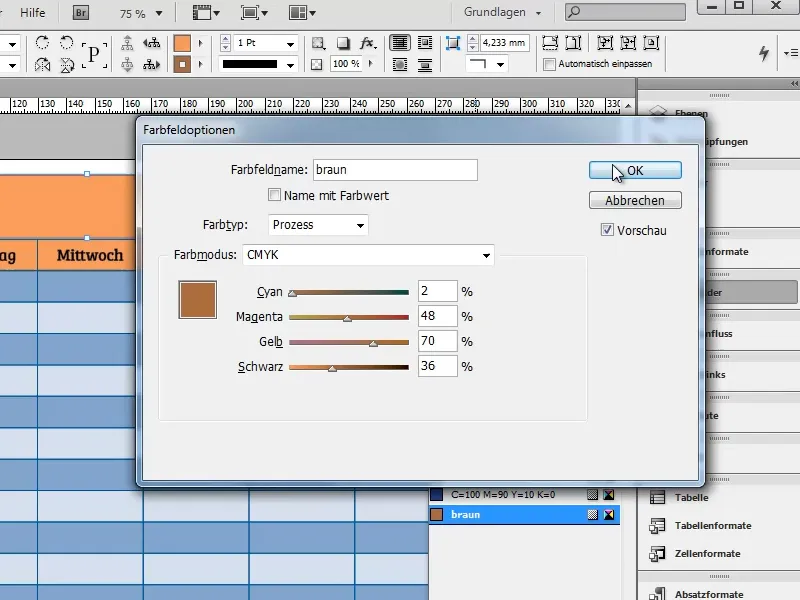Click the Rotate 90° clockwise icon
800x600 pixels.
pos(43,43)
